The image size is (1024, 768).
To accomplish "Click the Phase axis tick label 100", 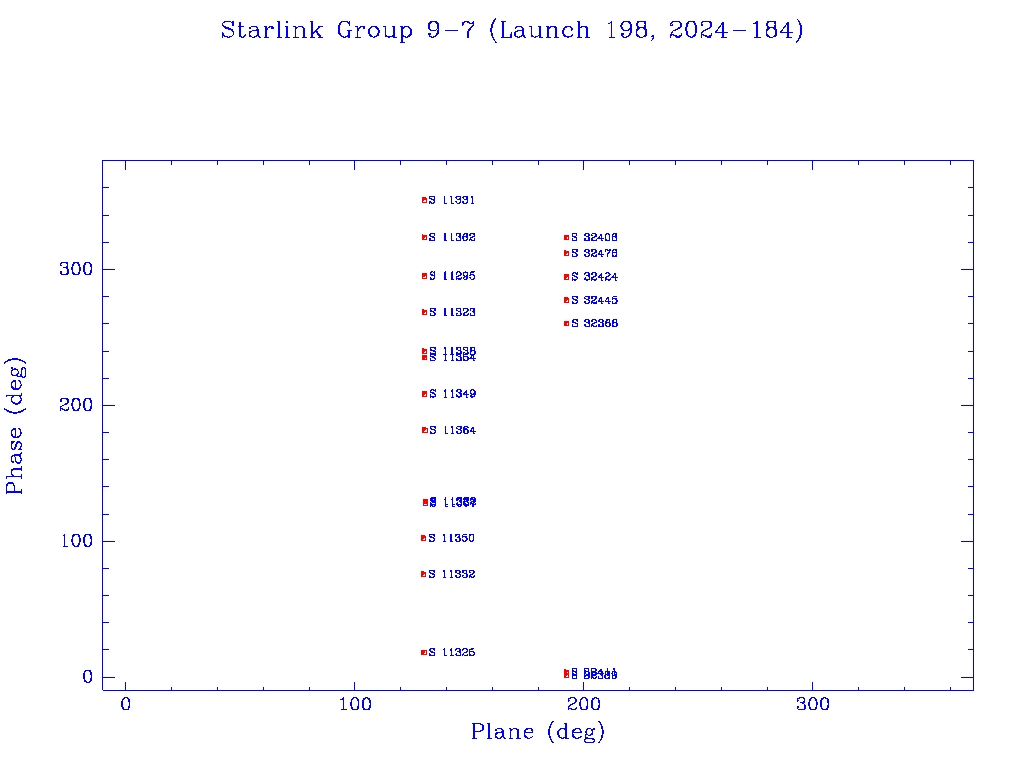I will (76, 541).
